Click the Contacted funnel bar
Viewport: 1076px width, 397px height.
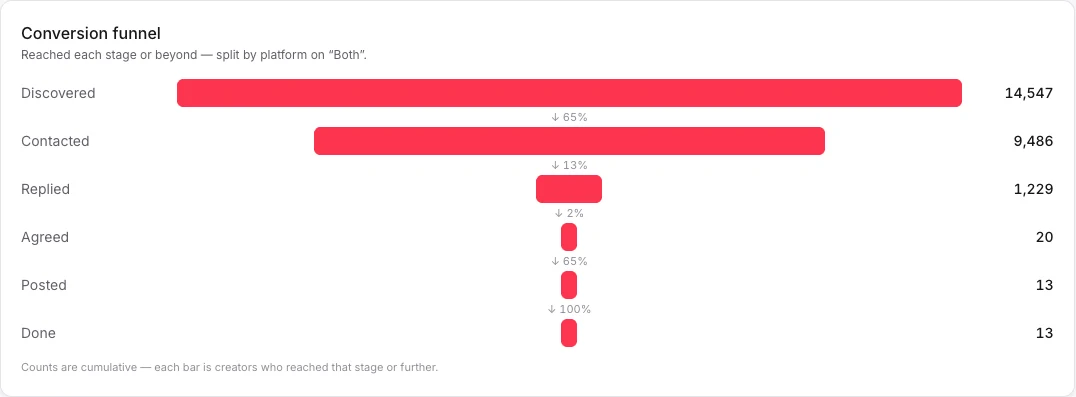point(569,141)
